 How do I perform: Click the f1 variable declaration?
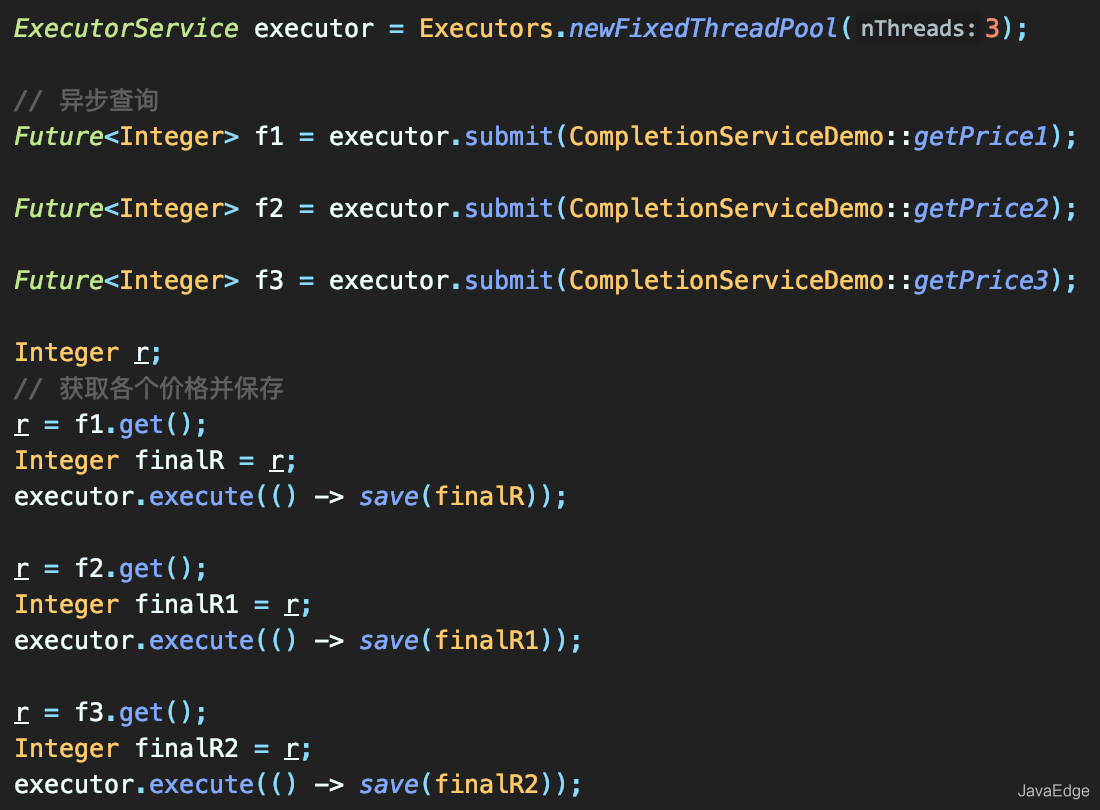pyautogui.click(x=269, y=136)
